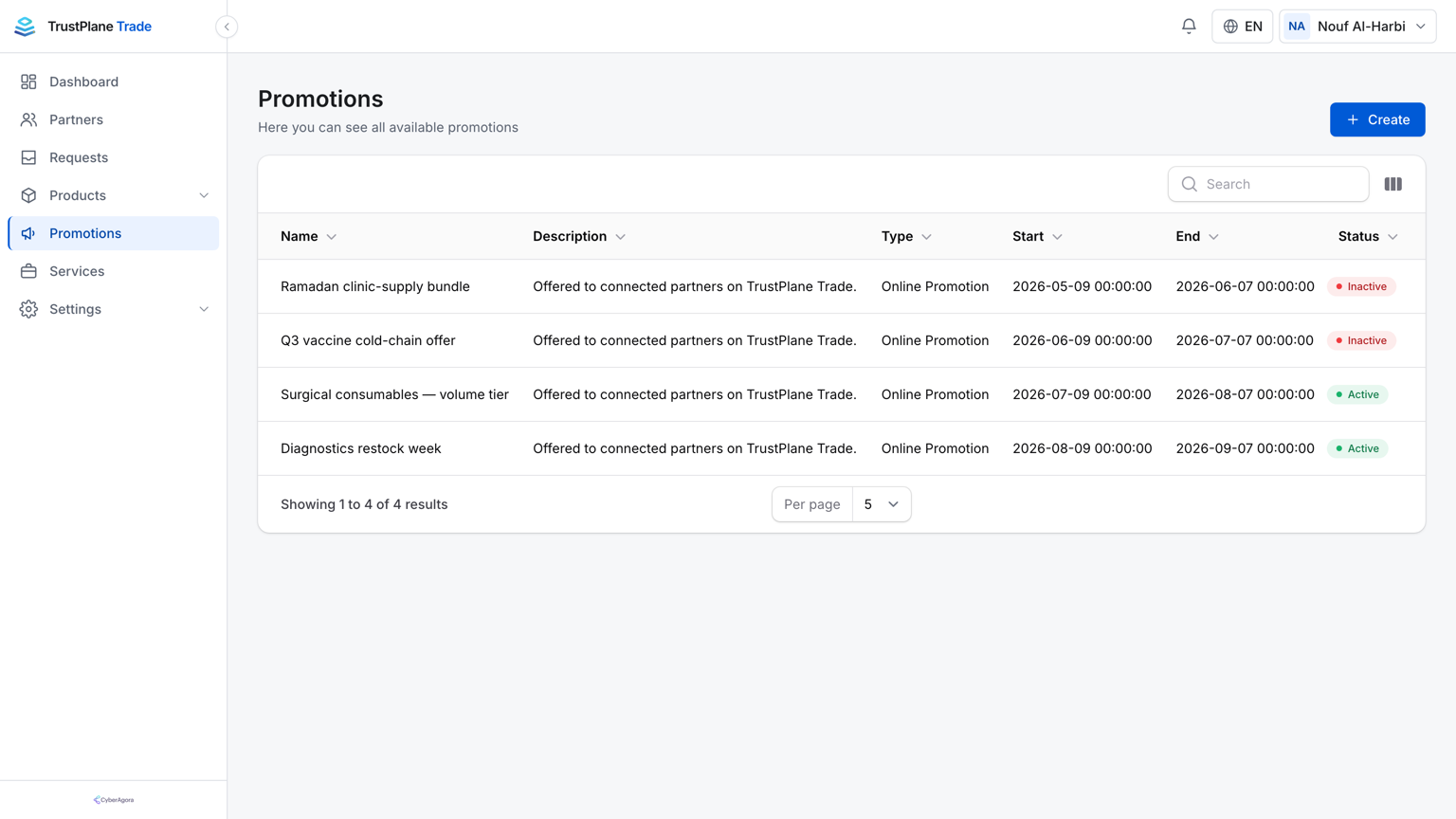This screenshot has height=819, width=1456.
Task: Open the Ramadan clinic-supply bundle promotion
Action: click(375, 286)
